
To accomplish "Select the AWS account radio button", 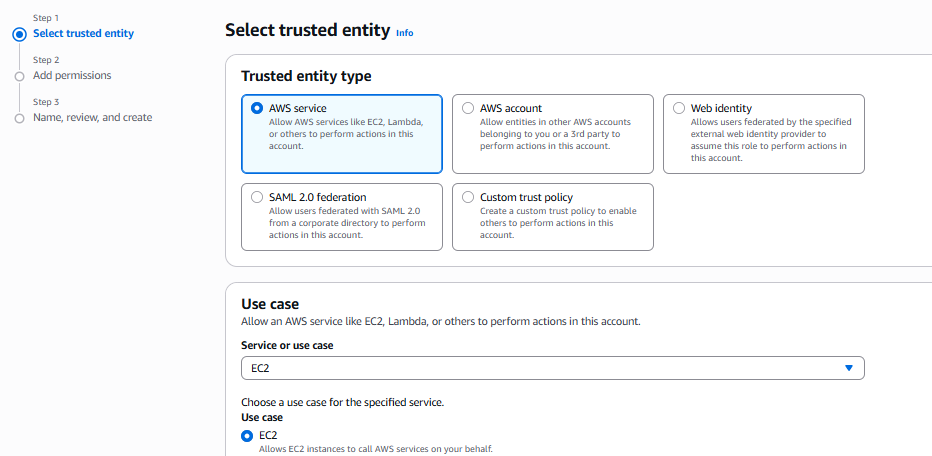I will pyautogui.click(x=468, y=108).
